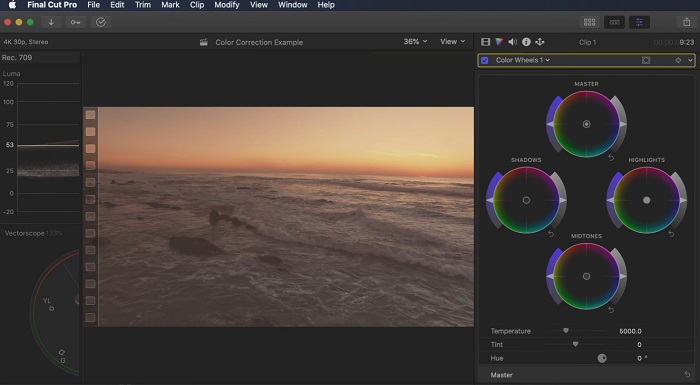
Task: Open the Video inspector filmstrip icon
Action: (486, 42)
